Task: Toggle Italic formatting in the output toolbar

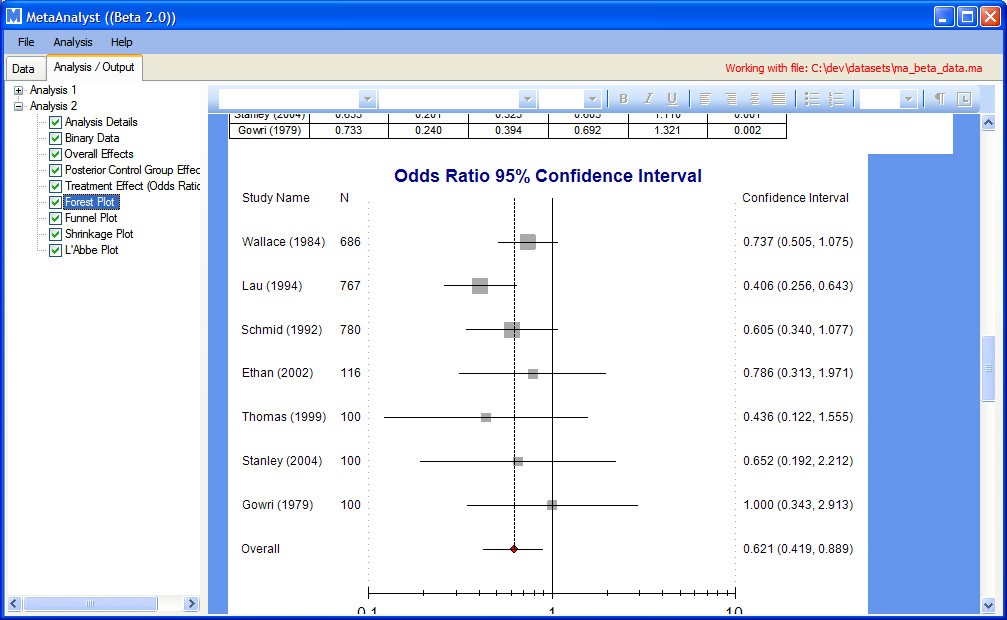Action: click(x=647, y=99)
